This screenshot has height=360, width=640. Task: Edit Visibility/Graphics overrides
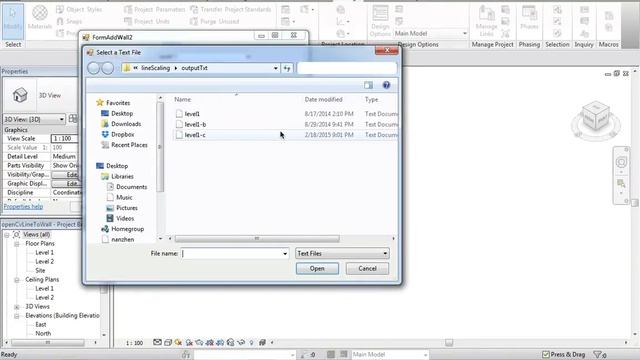click(x=65, y=174)
